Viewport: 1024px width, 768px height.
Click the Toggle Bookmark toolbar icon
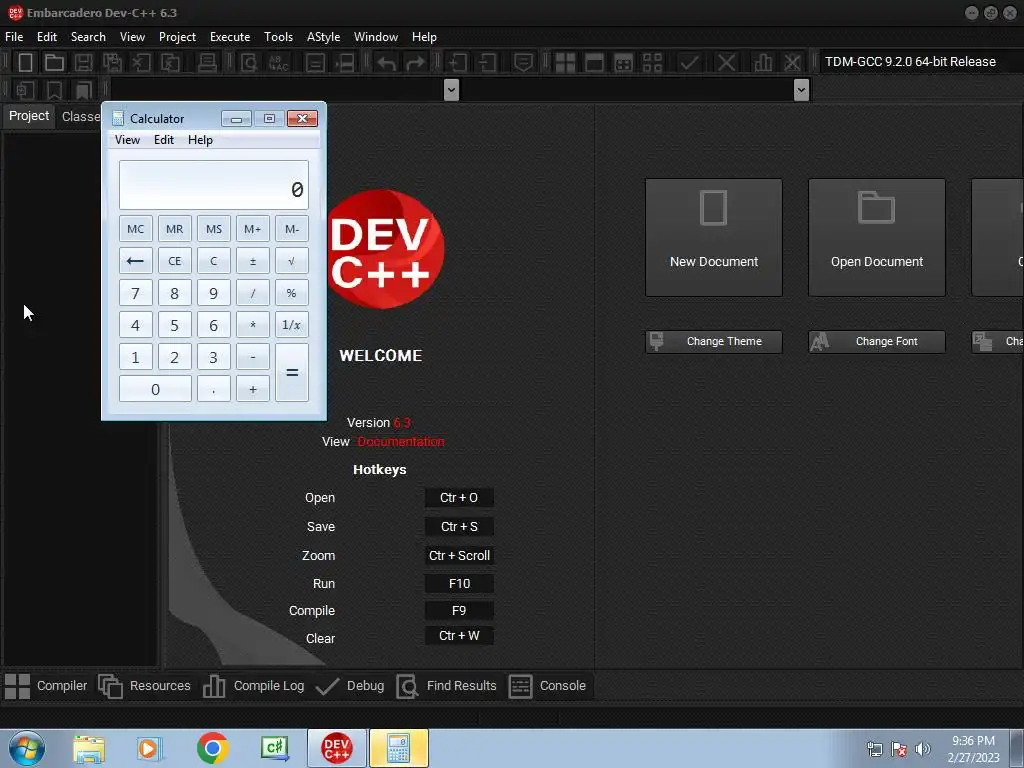coord(54,90)
